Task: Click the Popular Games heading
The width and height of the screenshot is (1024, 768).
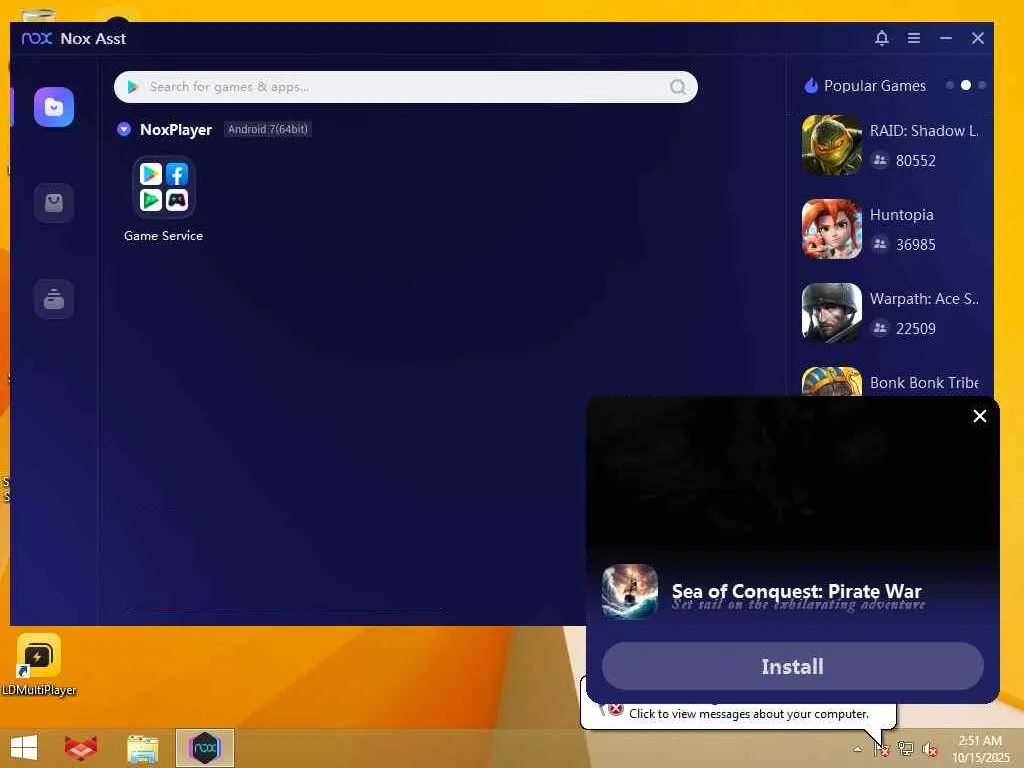Action: click(874, 86)
